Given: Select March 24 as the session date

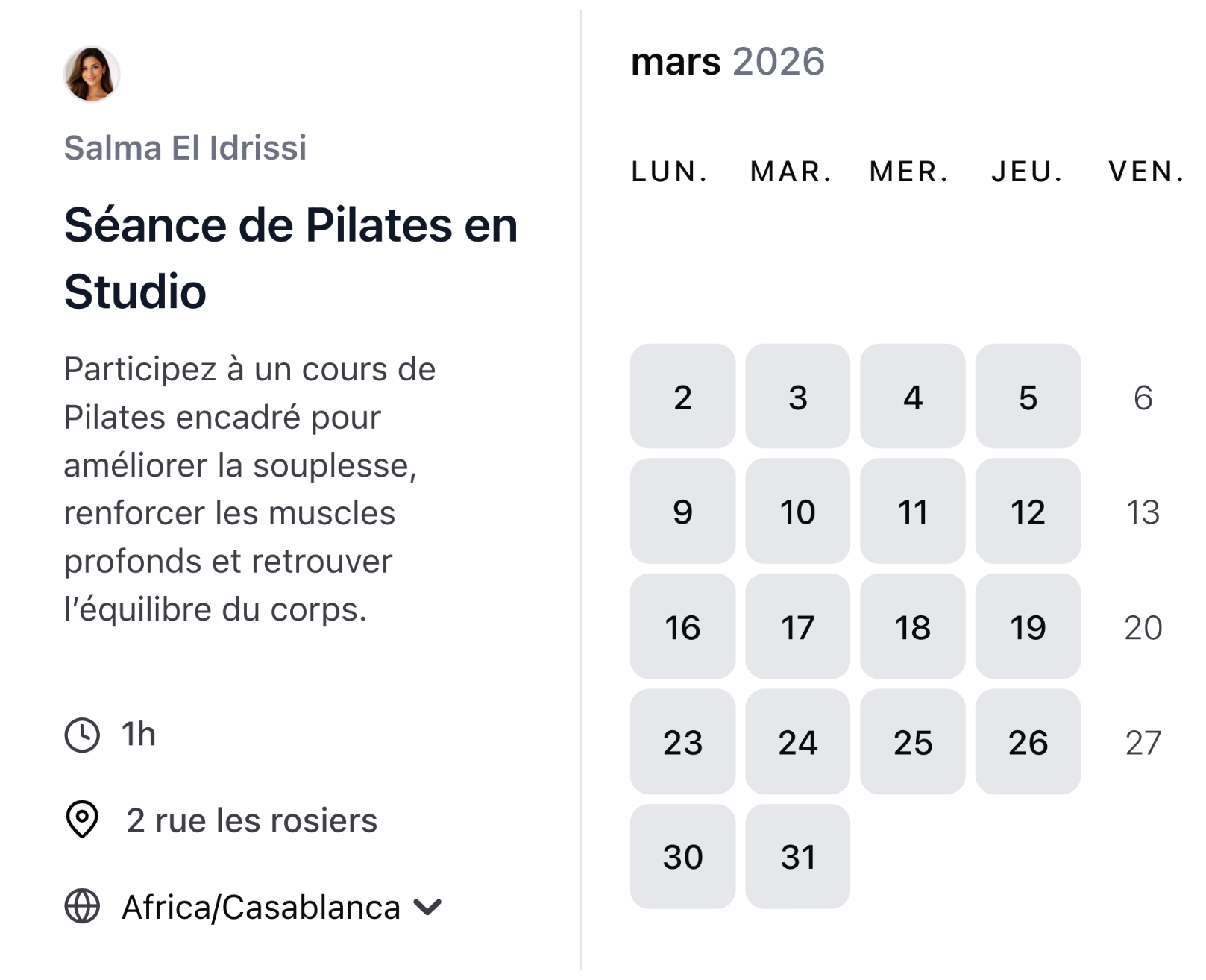Looking at the screenshot, I should click(797, 742).
